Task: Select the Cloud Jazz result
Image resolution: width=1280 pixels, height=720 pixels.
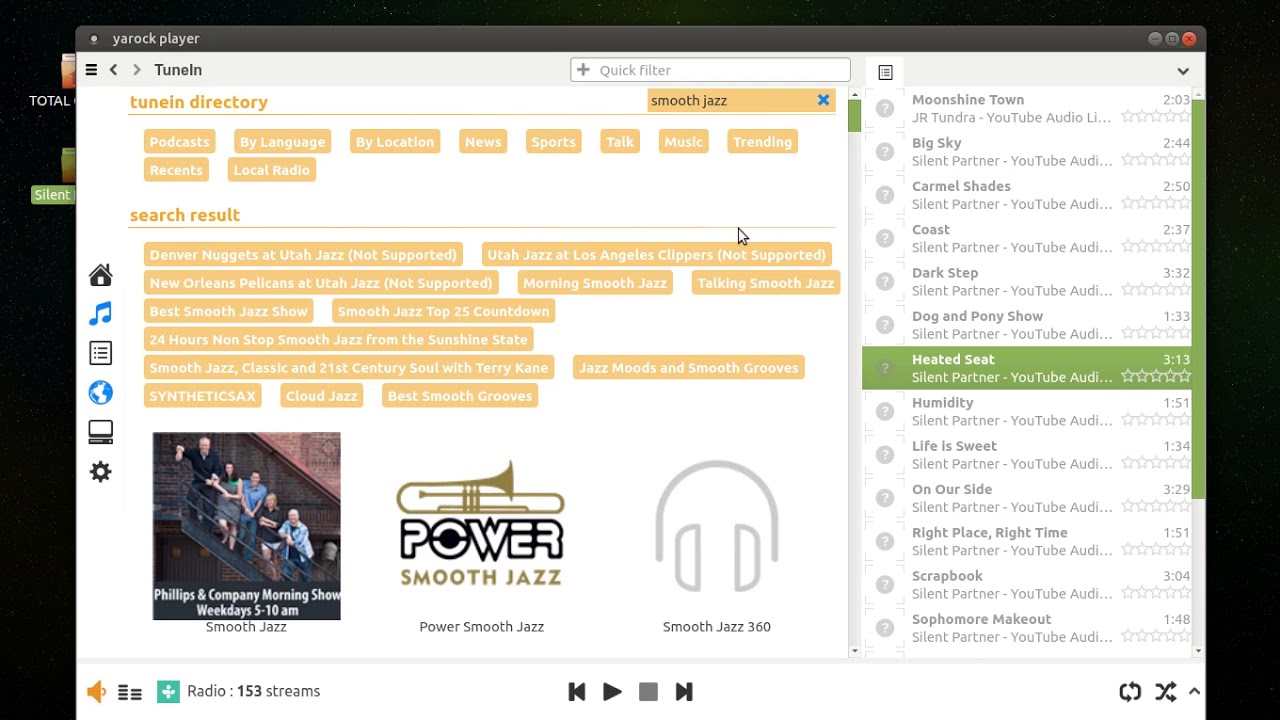Action: 321,396
